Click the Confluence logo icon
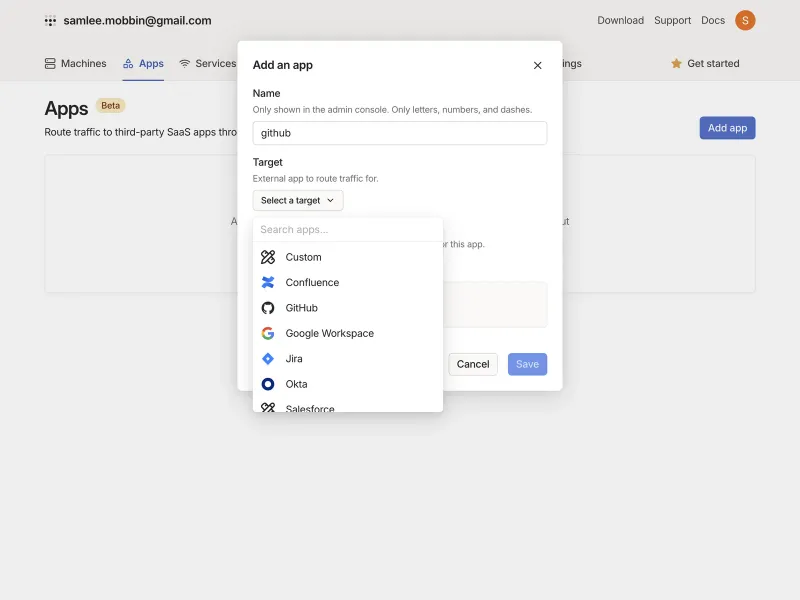The width and height of the screenshot is (800, 600). pos(268,282)
